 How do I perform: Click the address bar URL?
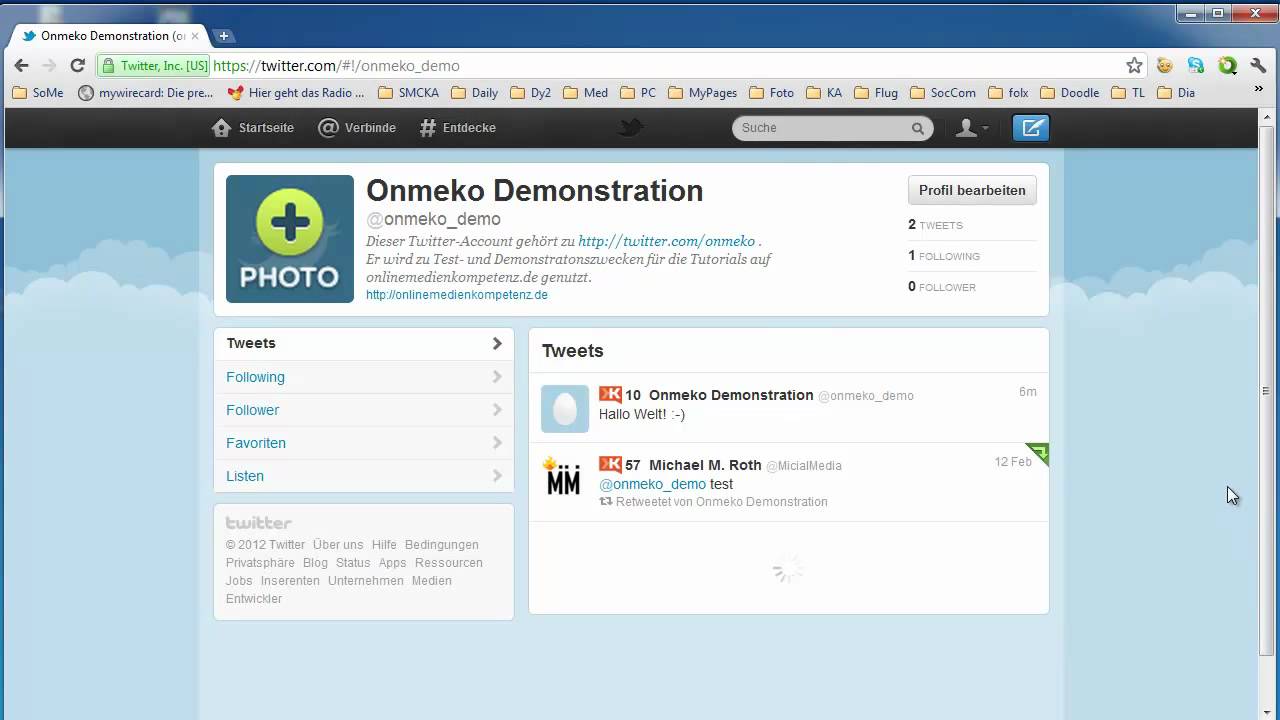point(336,66)
